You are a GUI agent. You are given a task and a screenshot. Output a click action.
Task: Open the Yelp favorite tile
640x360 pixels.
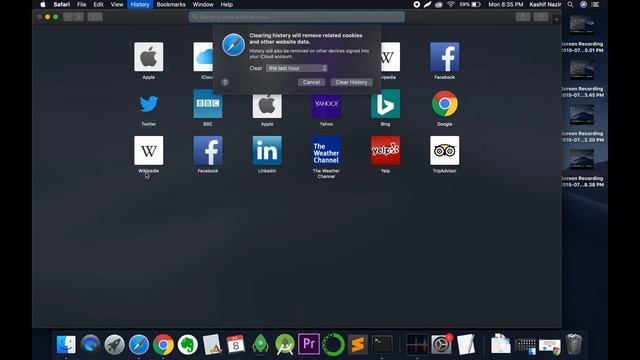click(385, 151)
